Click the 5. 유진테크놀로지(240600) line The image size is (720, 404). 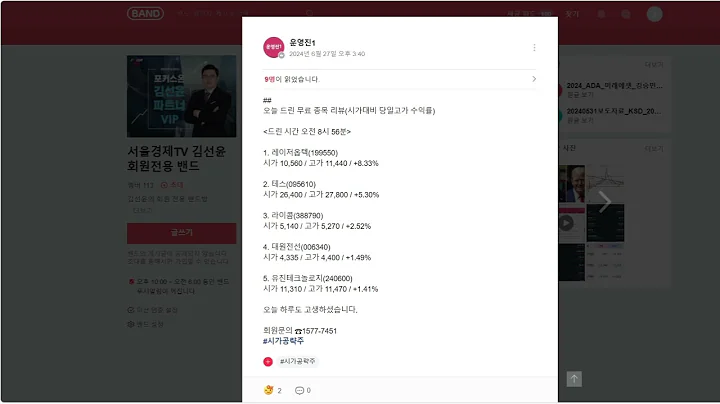308,279
